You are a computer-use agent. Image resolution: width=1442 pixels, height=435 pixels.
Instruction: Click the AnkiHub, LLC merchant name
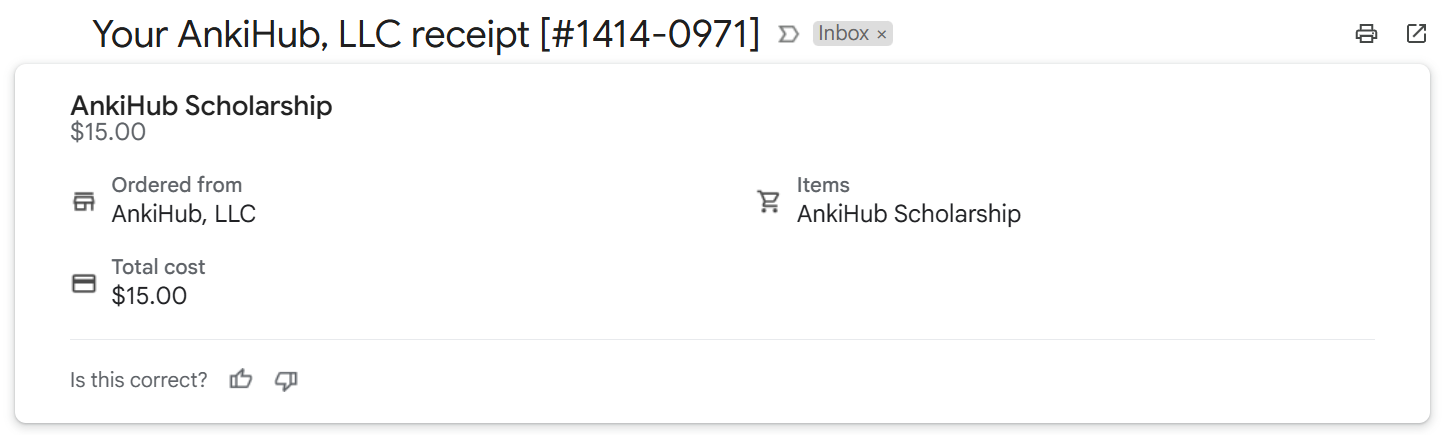tap(183, 214)
